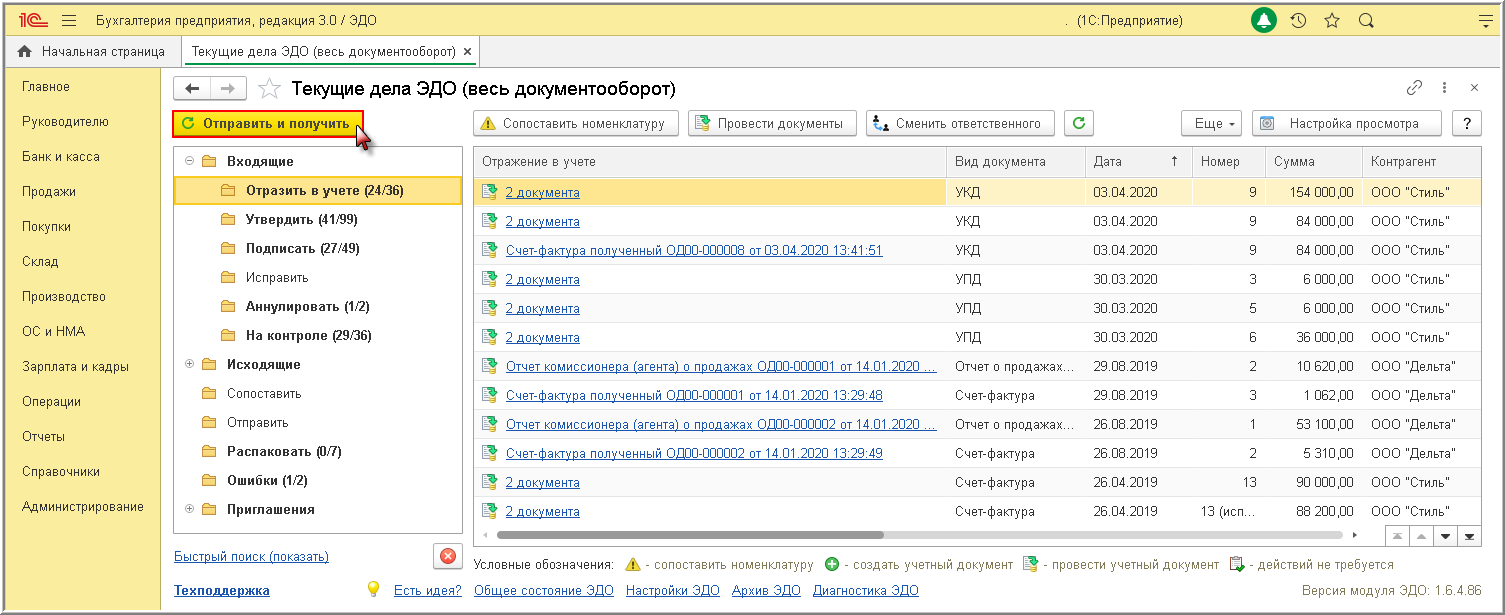Open the main hamburger menu
This screenshot has height=615, width=1505.
click(x=69, y=20)
